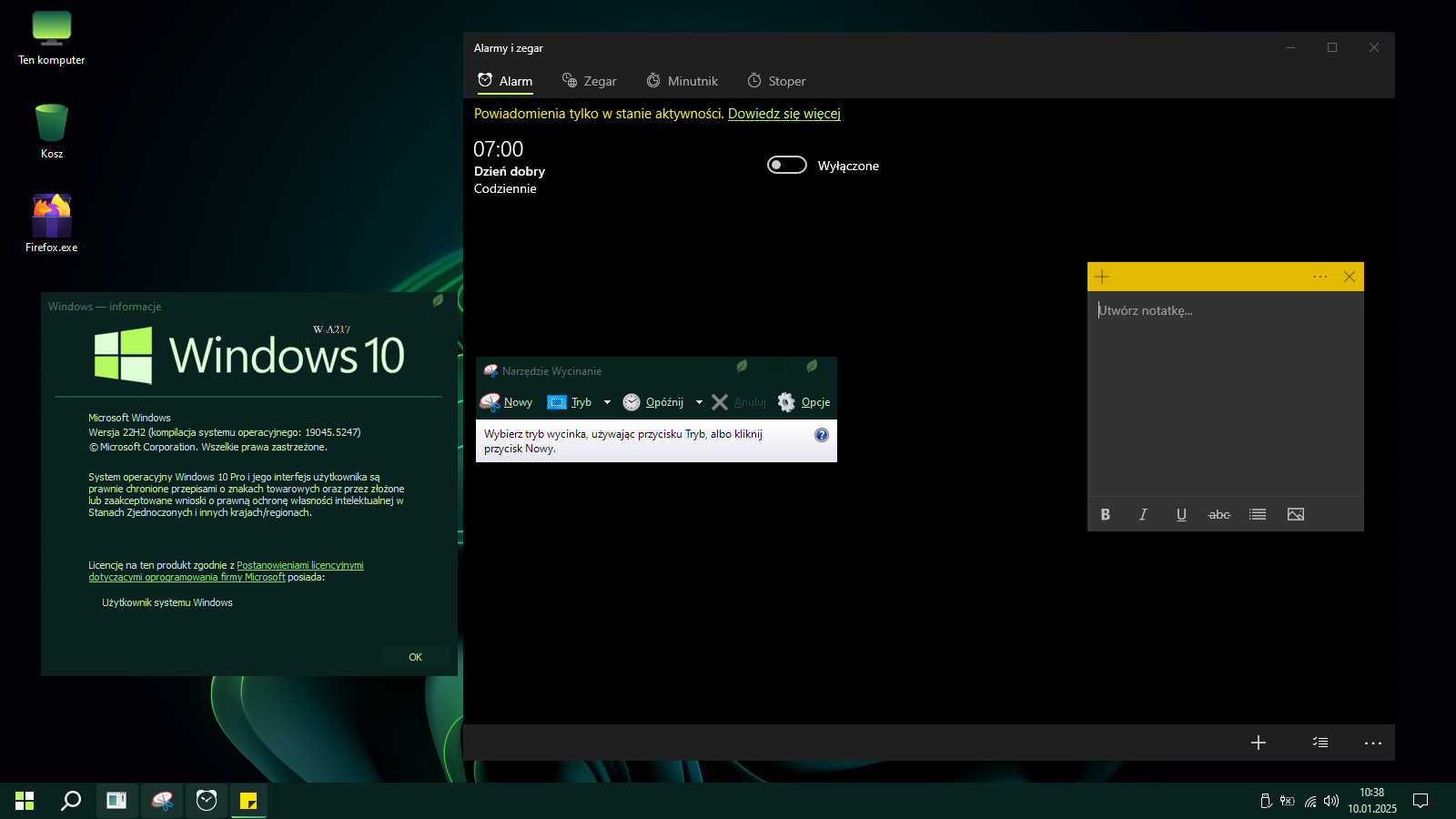1456x819 pixels.
Task: Insert image into sticky note
Action: tap(1296, 514)
